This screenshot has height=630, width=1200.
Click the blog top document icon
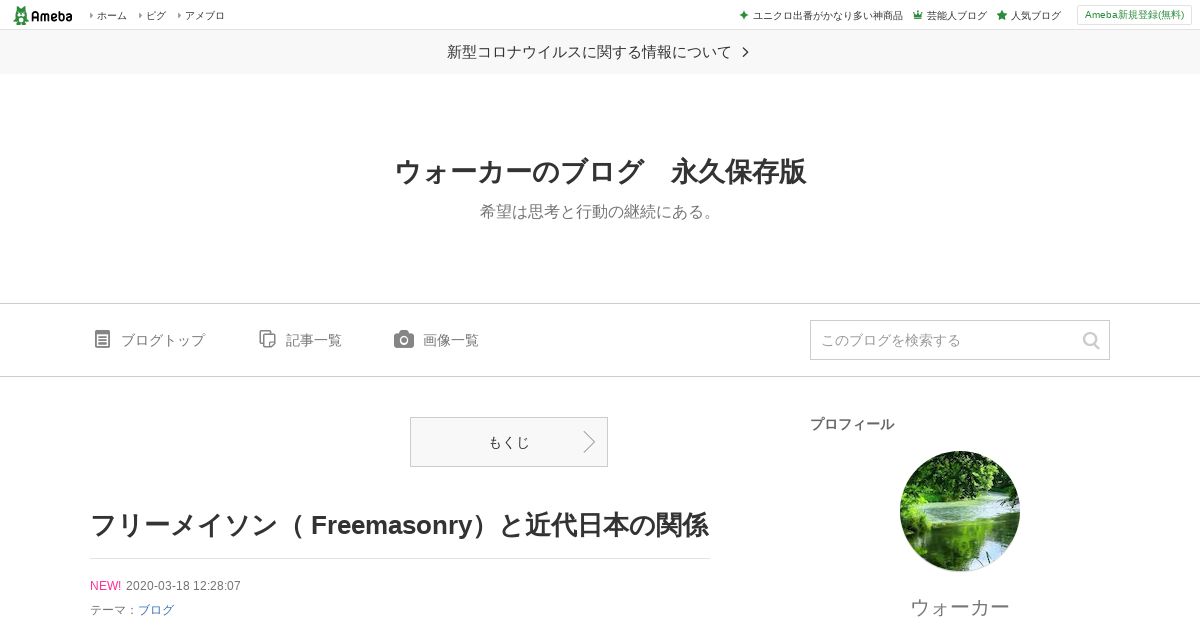click(x=102, y=339)
